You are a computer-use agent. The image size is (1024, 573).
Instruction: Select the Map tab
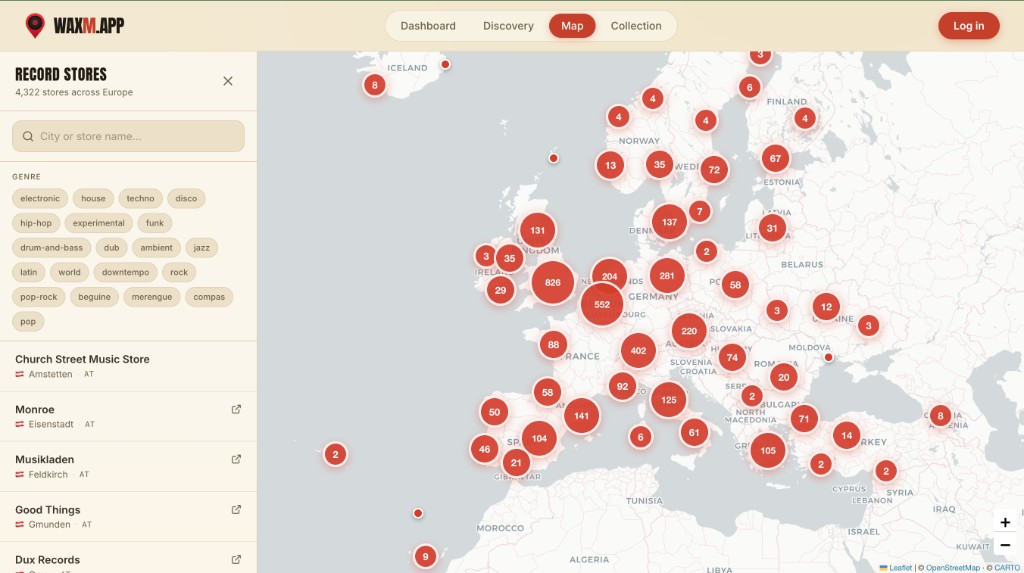[x=572, y=26]
